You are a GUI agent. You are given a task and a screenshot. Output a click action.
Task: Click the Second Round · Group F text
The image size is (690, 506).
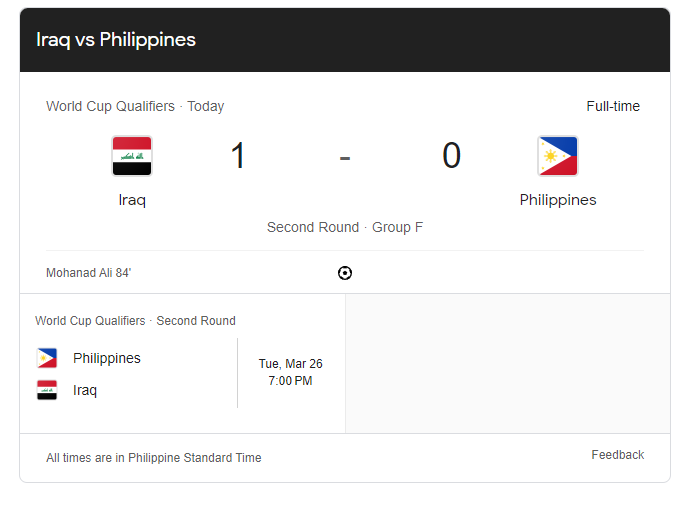coord(345,227)
